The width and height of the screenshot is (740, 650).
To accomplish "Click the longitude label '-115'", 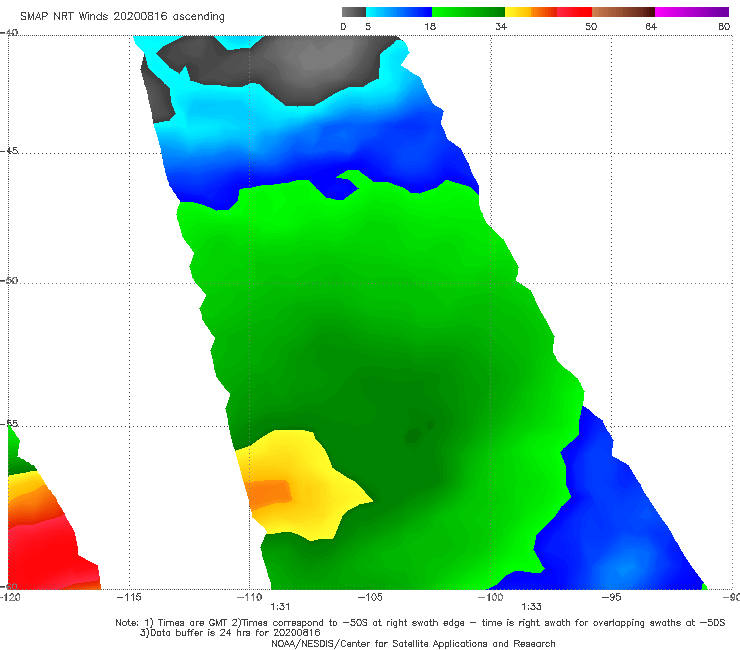I will tap(129, 597).
